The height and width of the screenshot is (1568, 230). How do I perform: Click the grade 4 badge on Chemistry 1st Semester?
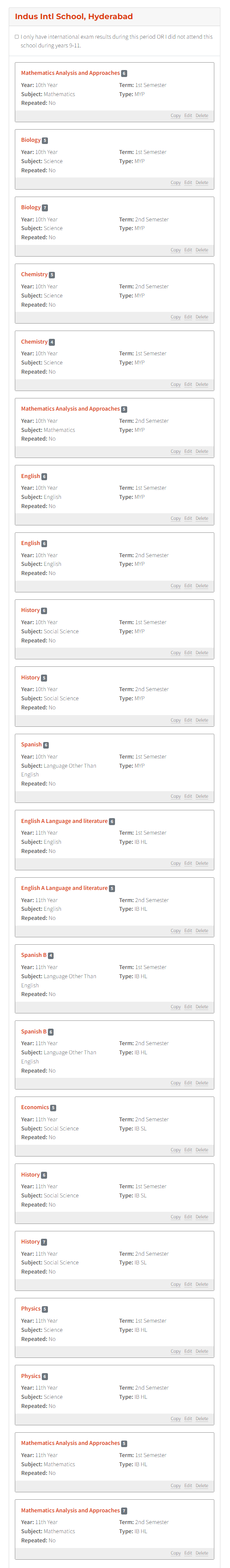[52, 342]
